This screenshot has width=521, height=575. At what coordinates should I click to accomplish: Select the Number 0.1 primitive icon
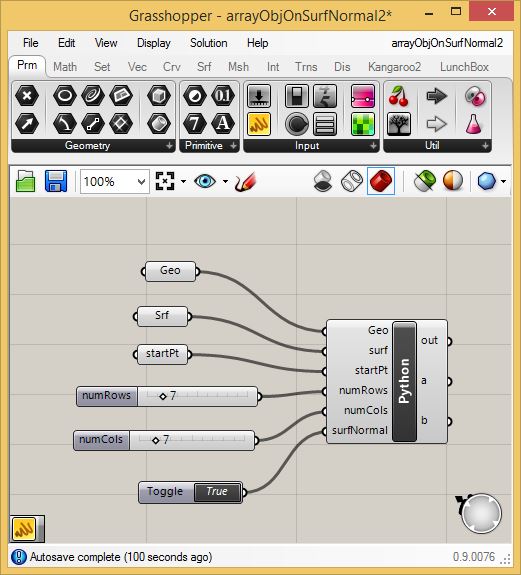click(223, 96)
